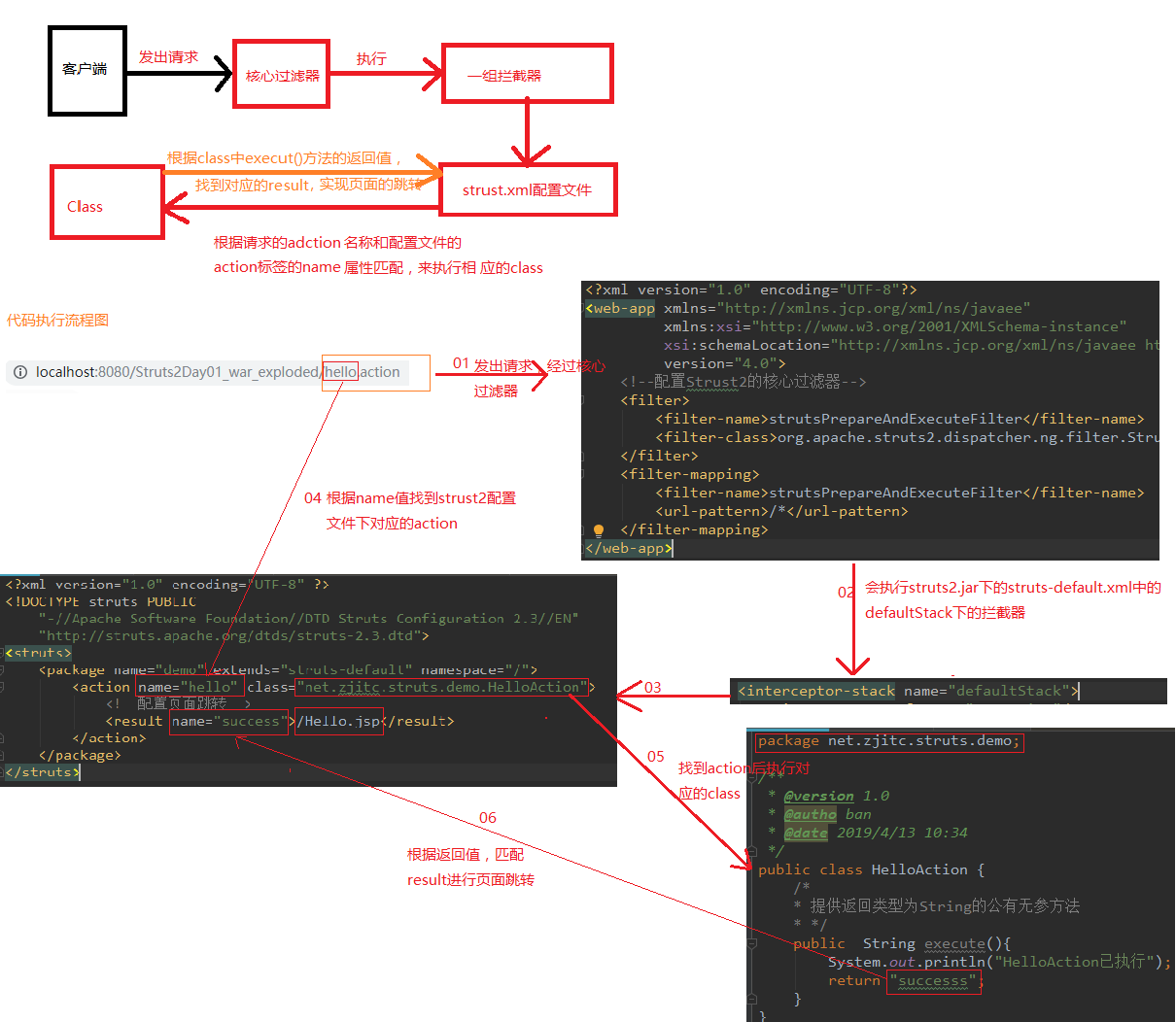Click the </filter-mapping> closing tag
This screenshot has height=1022, width=1176.
pos(694,529)
